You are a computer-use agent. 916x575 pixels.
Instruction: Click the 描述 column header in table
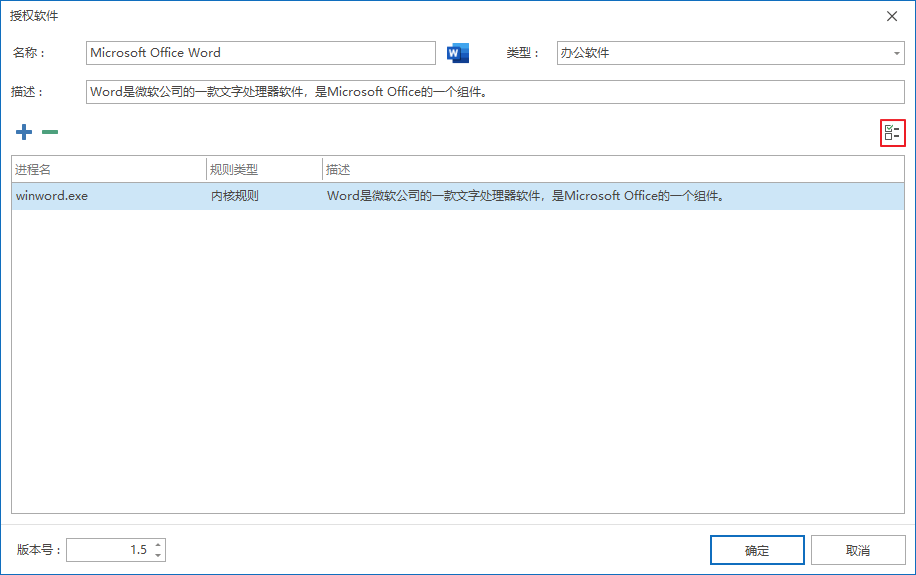pos(613,169)
